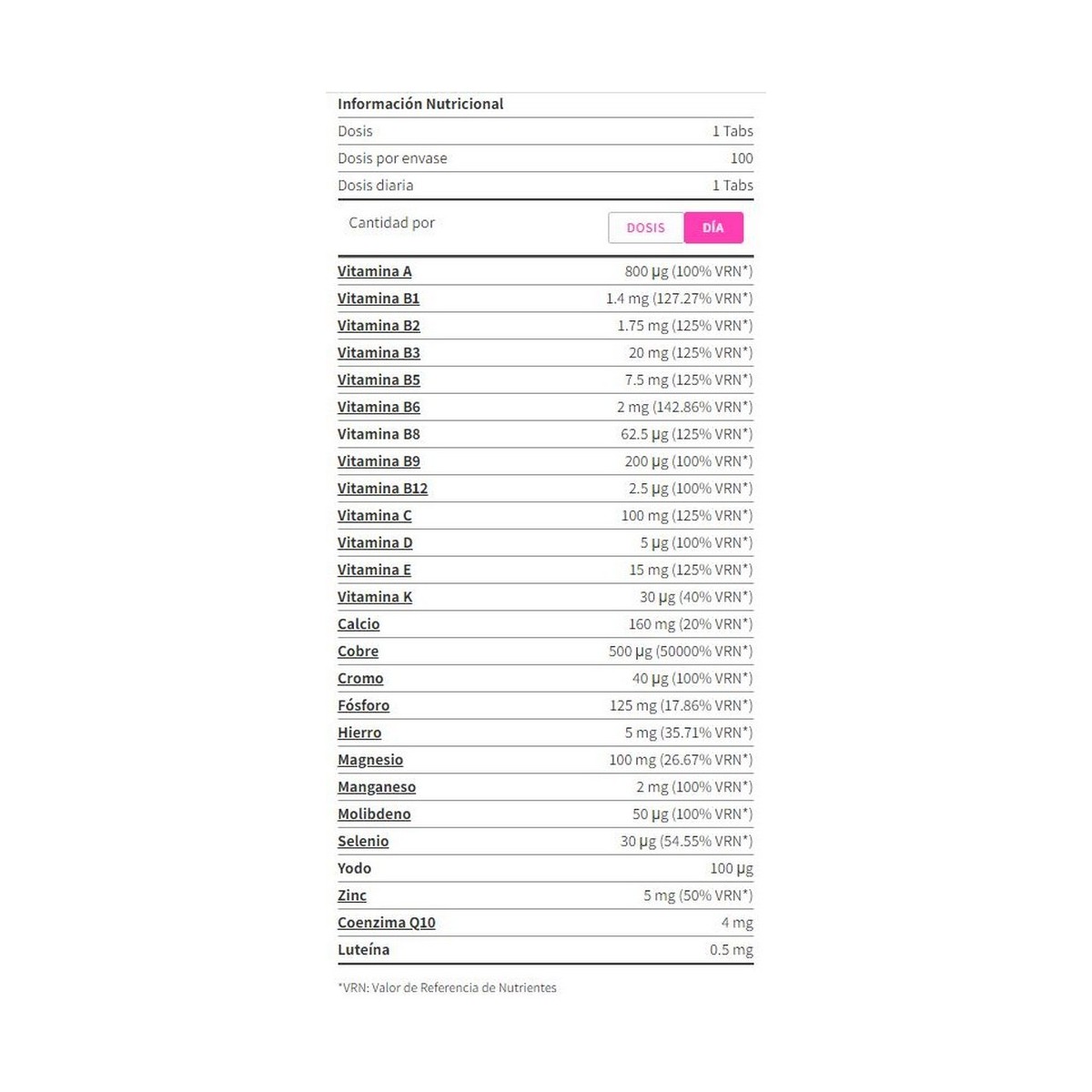Open the Vitamina B1 link
The image size is (1092, 1092).
[379, 298]
